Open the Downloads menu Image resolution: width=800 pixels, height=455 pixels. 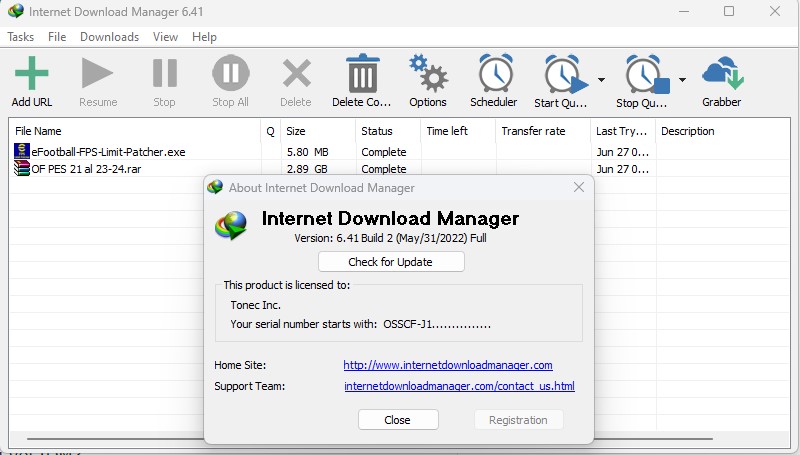(x=110, y=37)
